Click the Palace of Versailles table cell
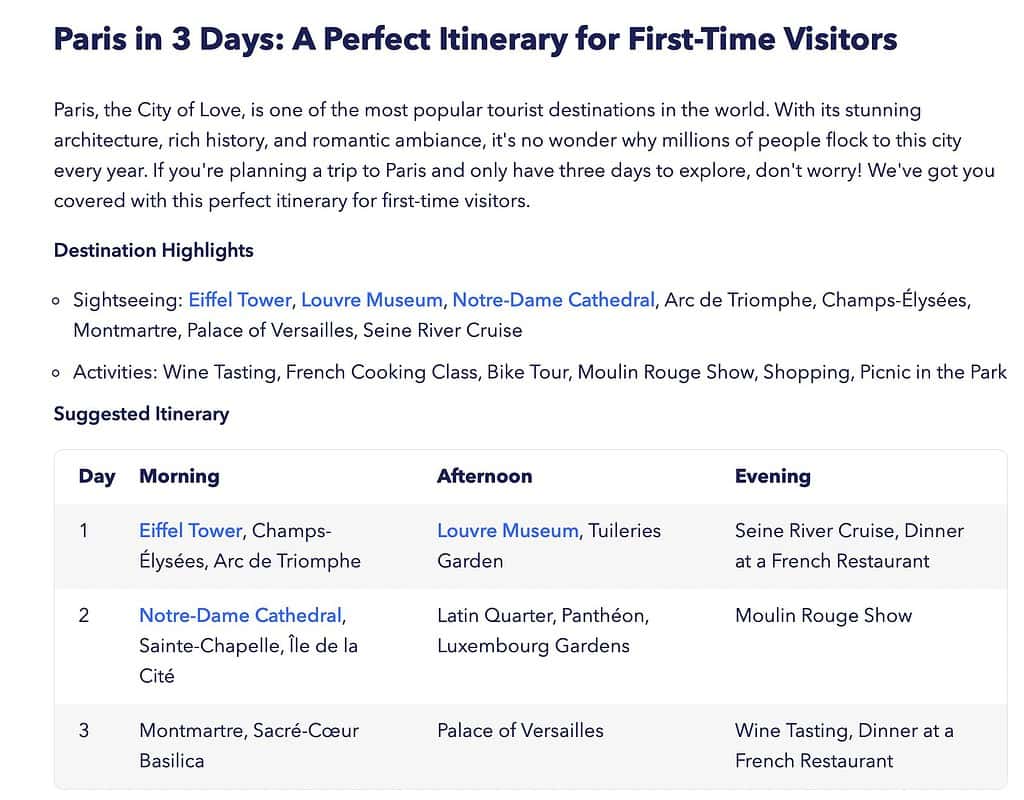The width and height of the screenshot is (1024, 800). (x=520, y=731)
